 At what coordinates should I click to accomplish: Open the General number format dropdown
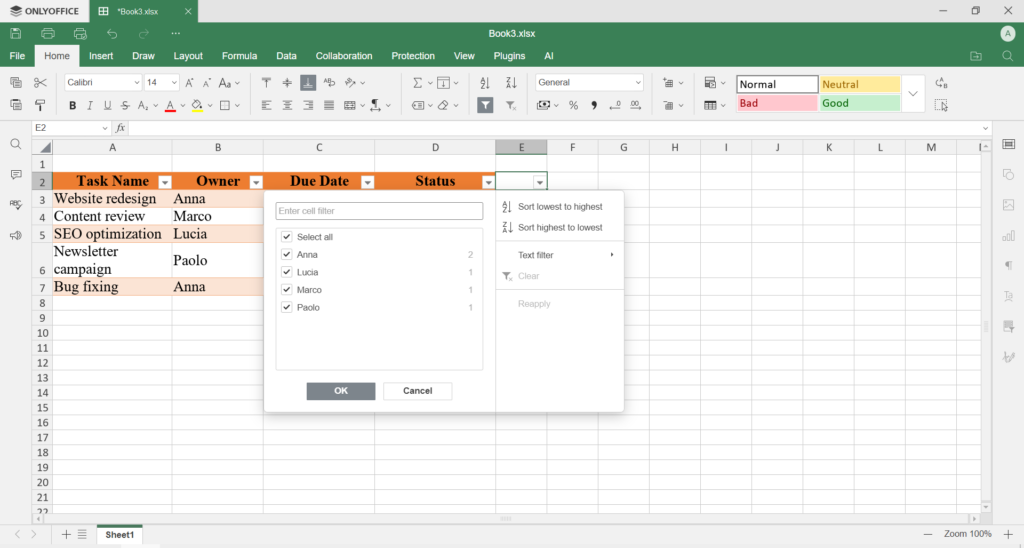[638, 82]
